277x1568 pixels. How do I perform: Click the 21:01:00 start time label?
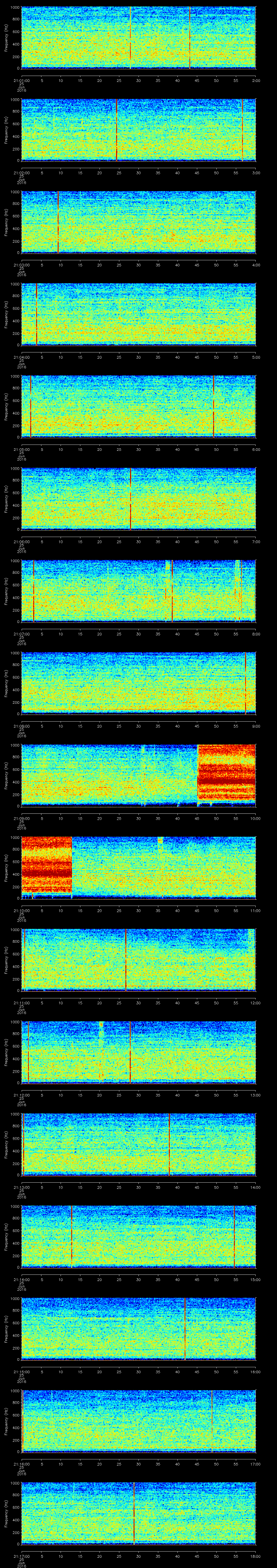coord(21,80)
